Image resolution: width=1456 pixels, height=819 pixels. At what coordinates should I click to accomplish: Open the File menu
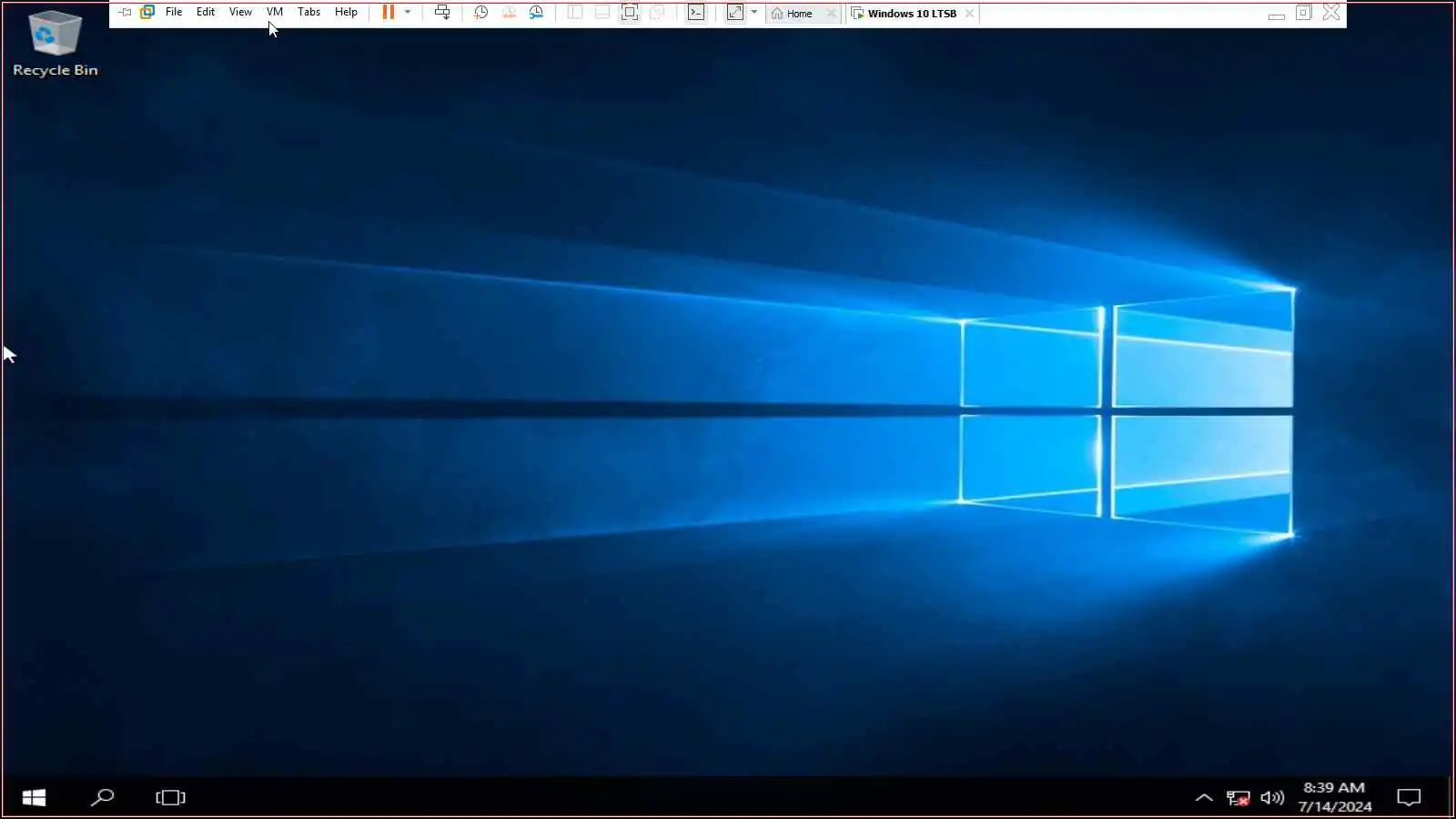point(174,12)
